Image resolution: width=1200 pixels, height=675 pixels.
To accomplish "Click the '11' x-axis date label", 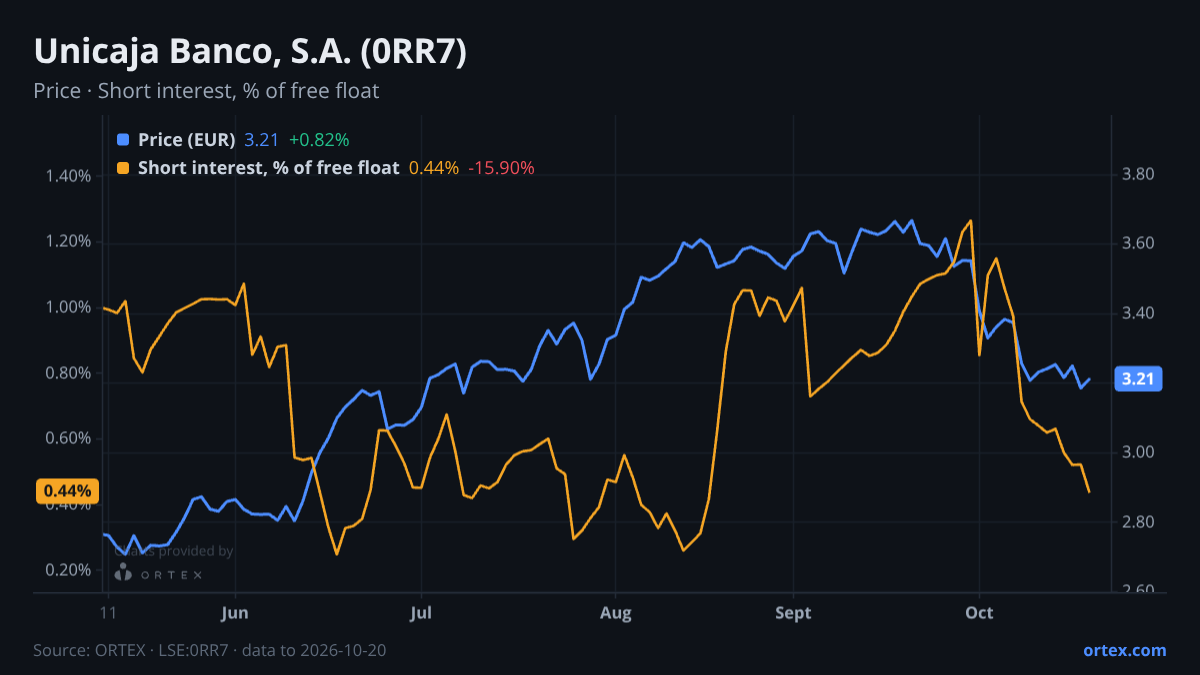I will (x=108, y=613).
